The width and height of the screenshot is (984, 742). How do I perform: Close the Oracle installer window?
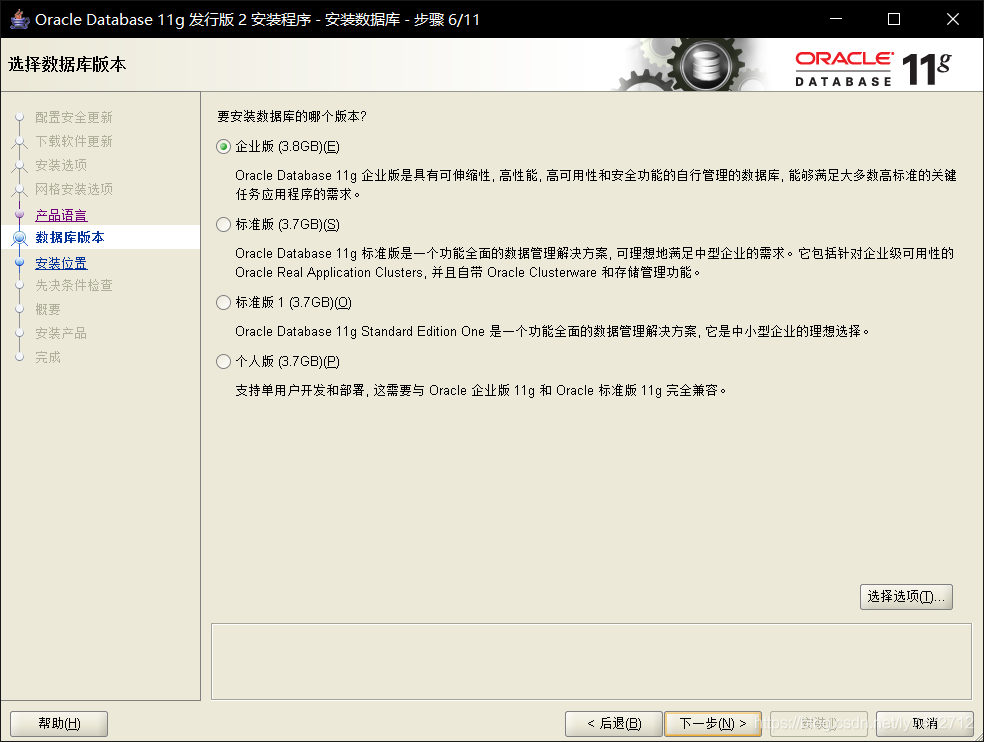click(x=953, y=19)
